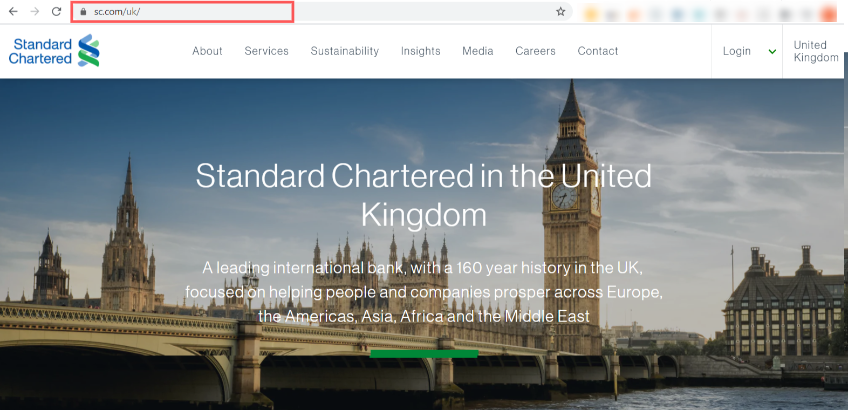Click the padlock site security icon
The height and width of the screenshot is (410, 848).
[83, 11]
